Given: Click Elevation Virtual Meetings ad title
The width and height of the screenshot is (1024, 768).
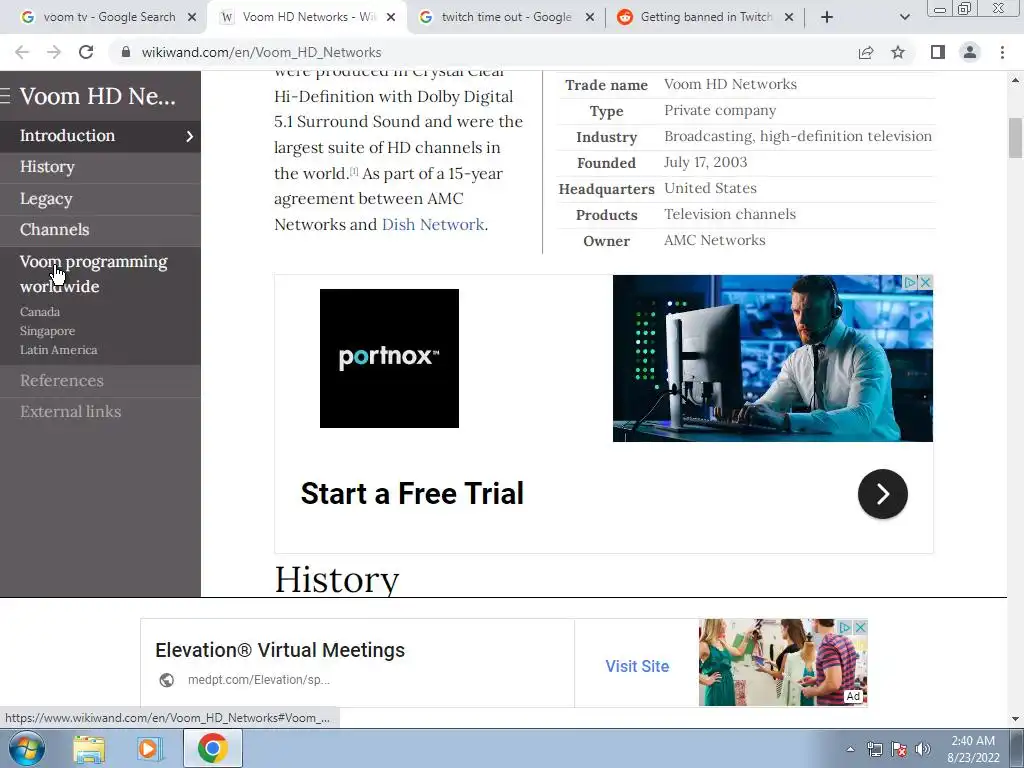Looking at the screenshot, I should tap(280, 650).
